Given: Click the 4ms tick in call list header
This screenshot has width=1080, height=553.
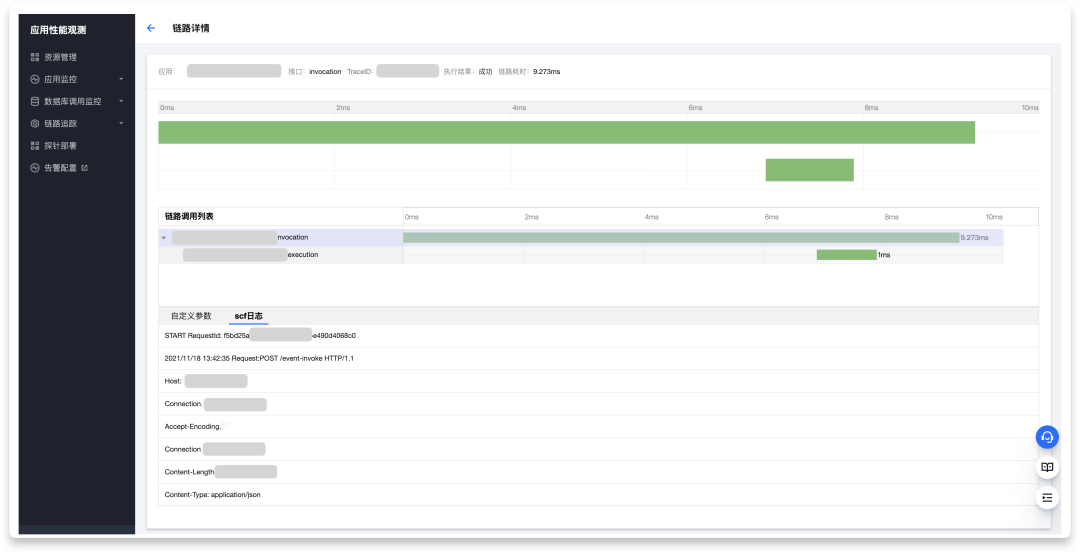Looking at the screenshot, I should point(652,217).
